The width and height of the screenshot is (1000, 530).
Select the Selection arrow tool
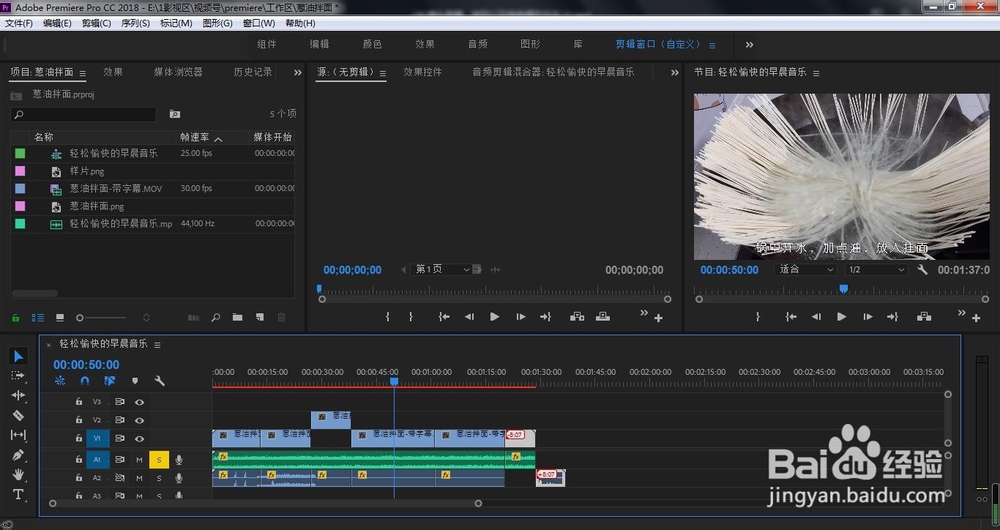pos(18,356)
